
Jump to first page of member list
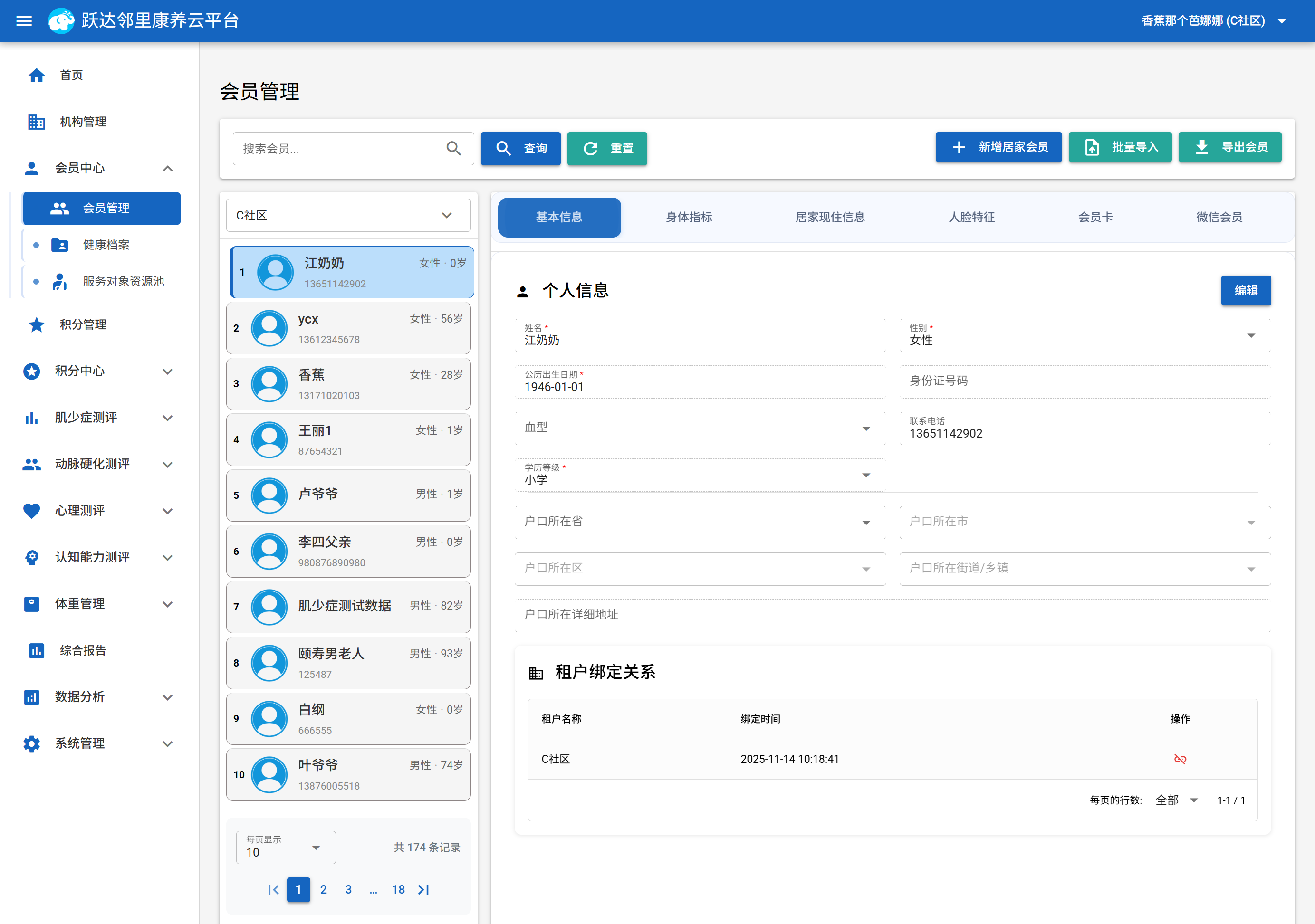(273, 890)
